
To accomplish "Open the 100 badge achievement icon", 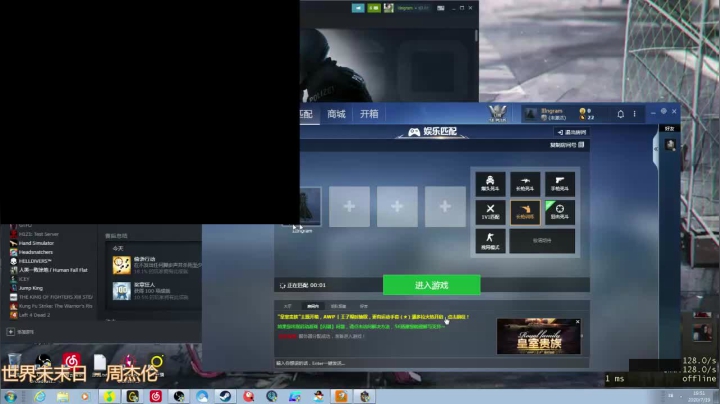I will (x=122, y=291).
